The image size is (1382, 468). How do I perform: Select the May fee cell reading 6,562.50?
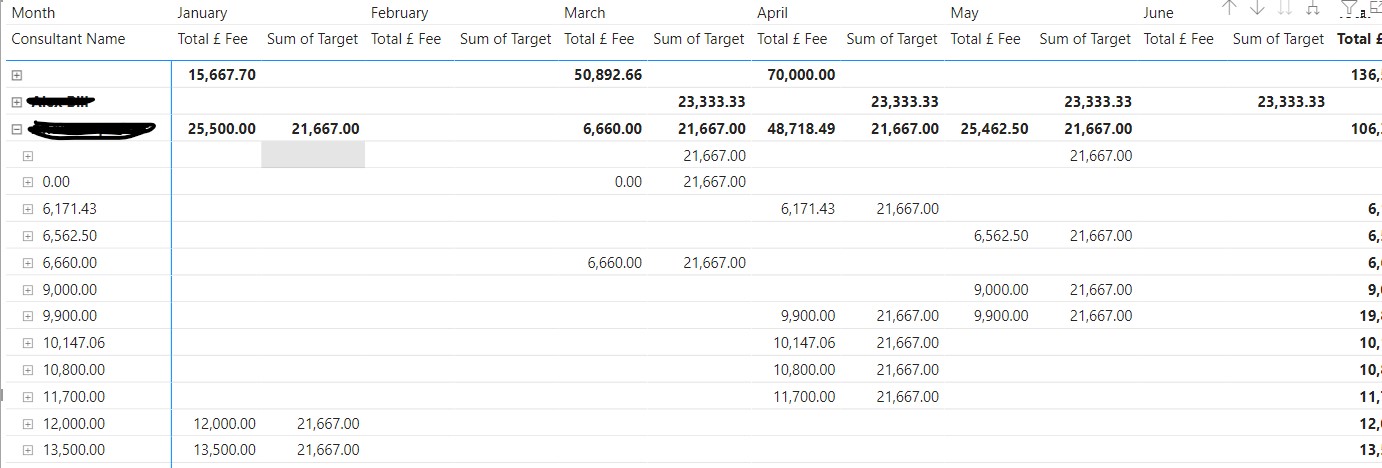[x=1001, y=236]
